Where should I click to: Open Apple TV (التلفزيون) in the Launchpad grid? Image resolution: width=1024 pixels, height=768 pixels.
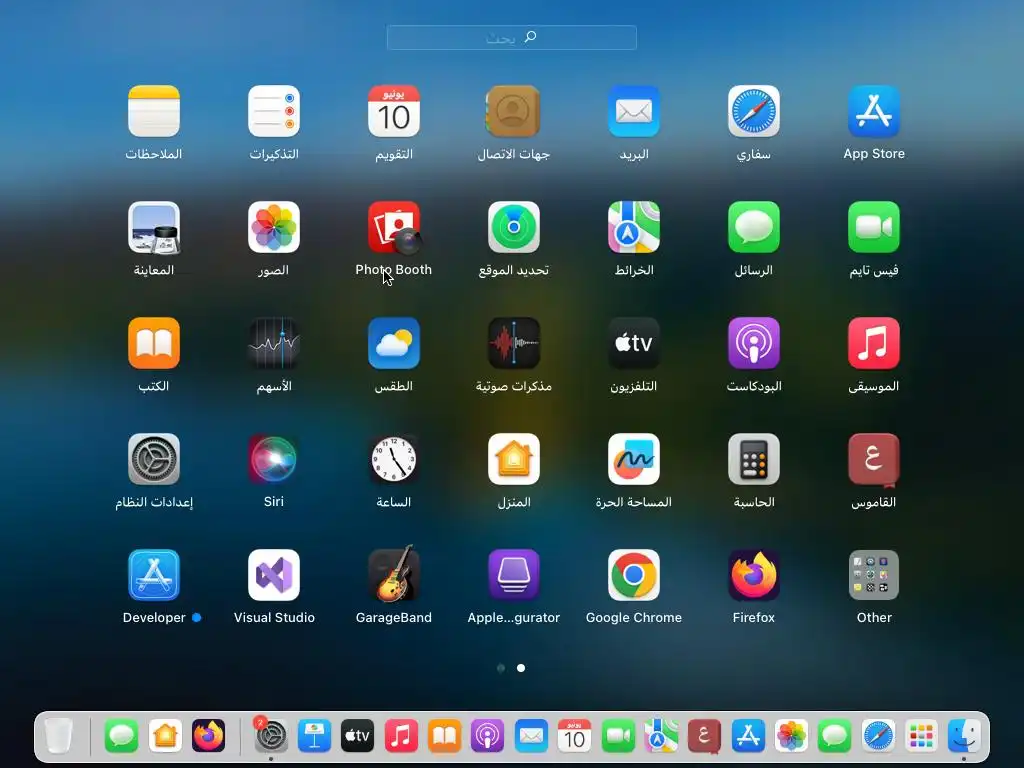point(633,343)
